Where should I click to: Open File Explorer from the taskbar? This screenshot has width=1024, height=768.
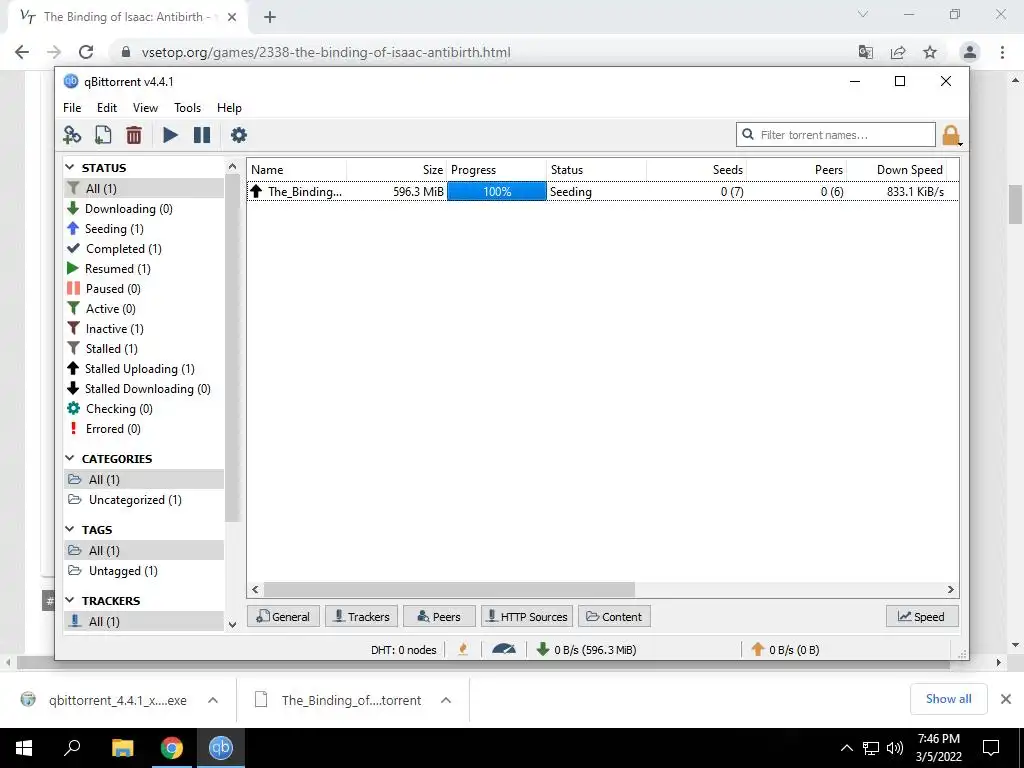pyautogui.click(x=122, y=748)
